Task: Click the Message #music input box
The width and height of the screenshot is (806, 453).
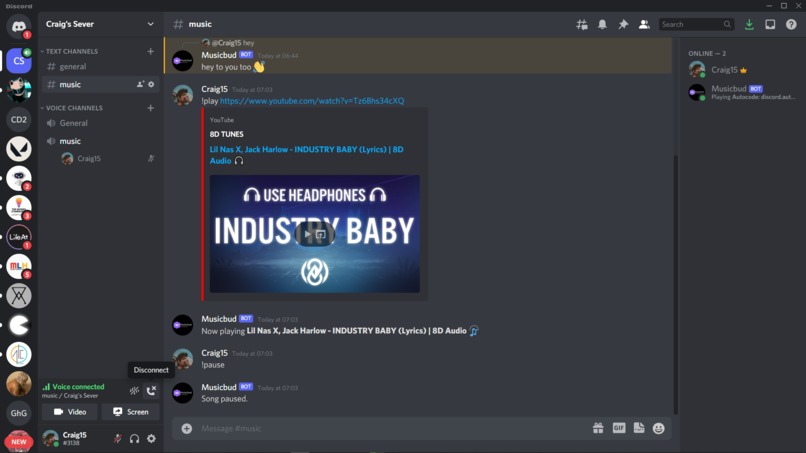Action: click(x=391, y=428)
